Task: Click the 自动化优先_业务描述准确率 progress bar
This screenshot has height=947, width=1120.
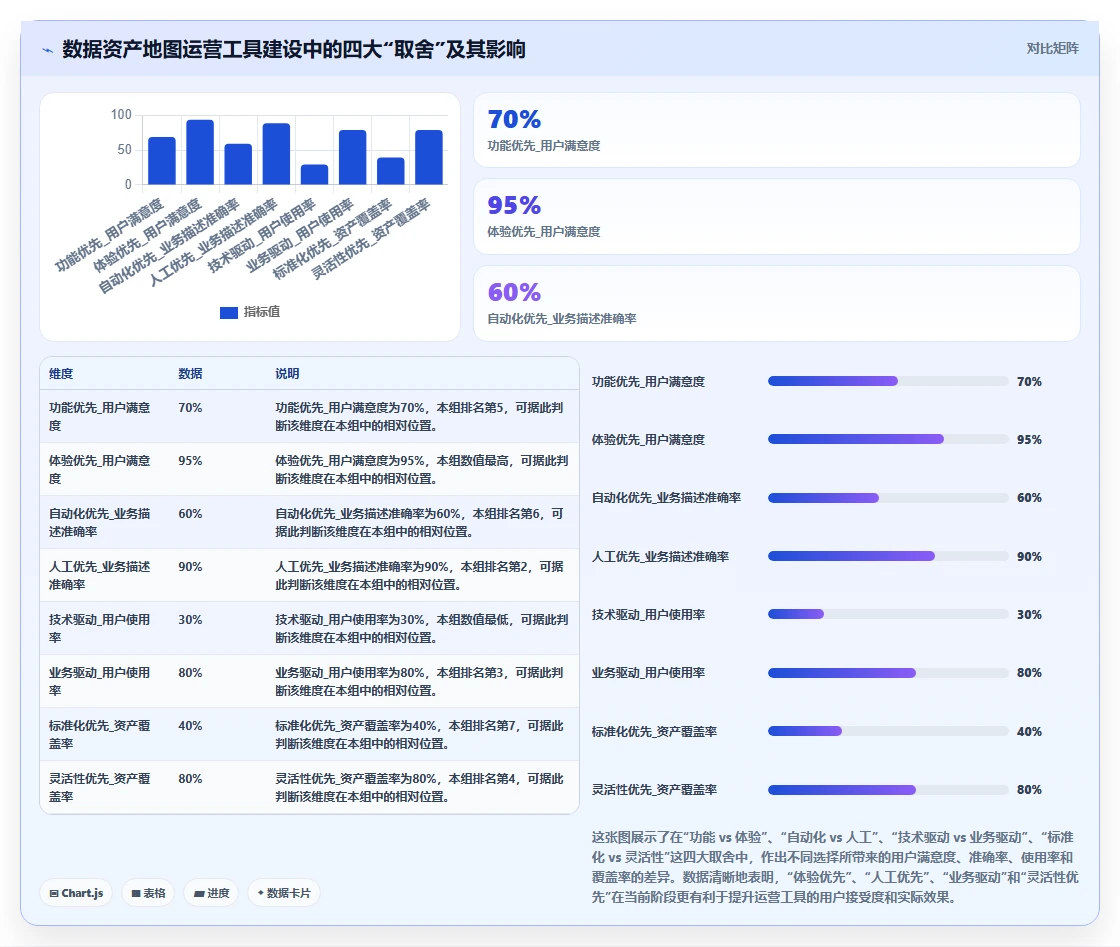Action: point(888,498)
